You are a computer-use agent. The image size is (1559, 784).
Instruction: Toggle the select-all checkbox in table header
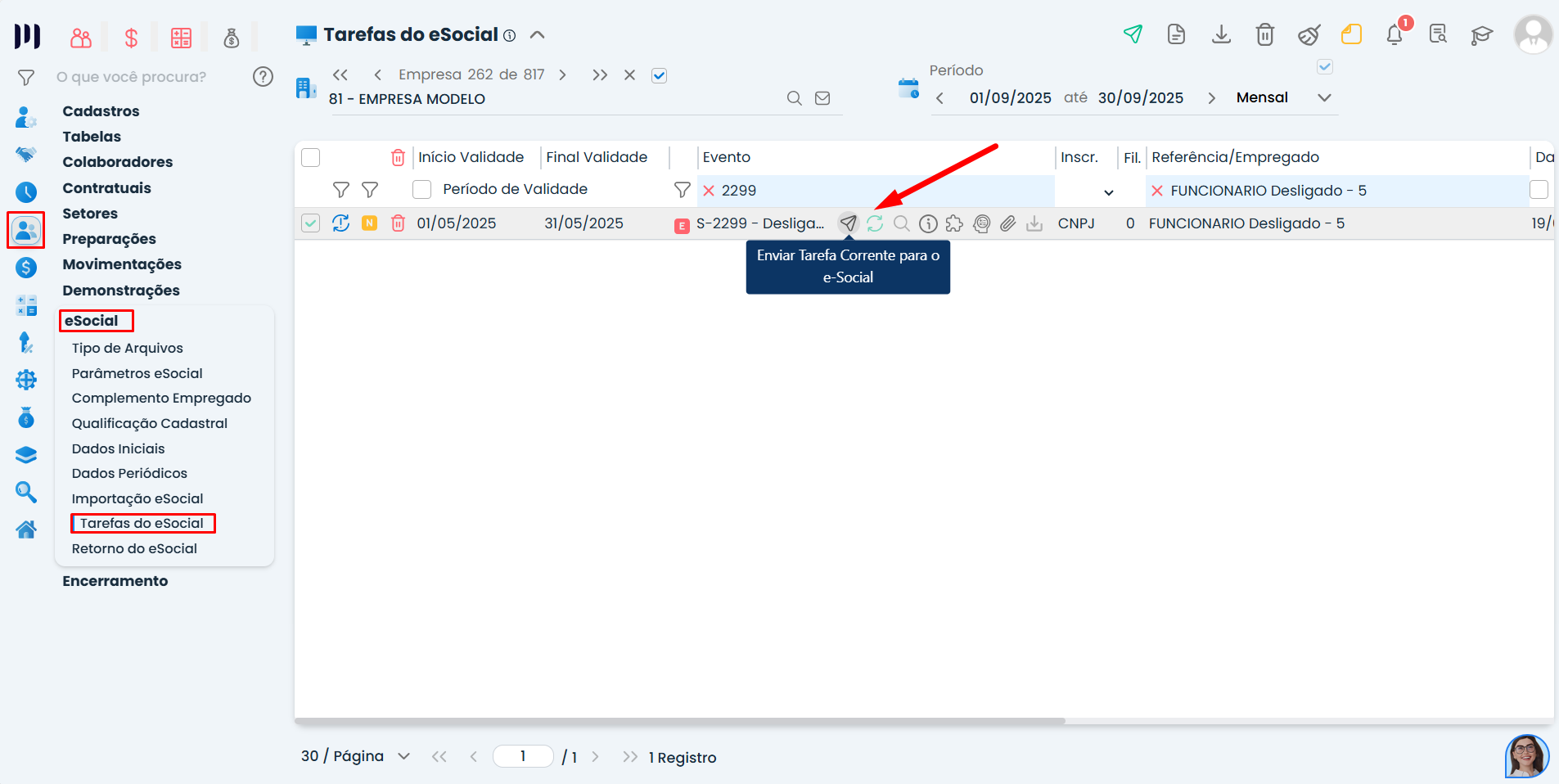pyautogui.click(x=311, y=157)
